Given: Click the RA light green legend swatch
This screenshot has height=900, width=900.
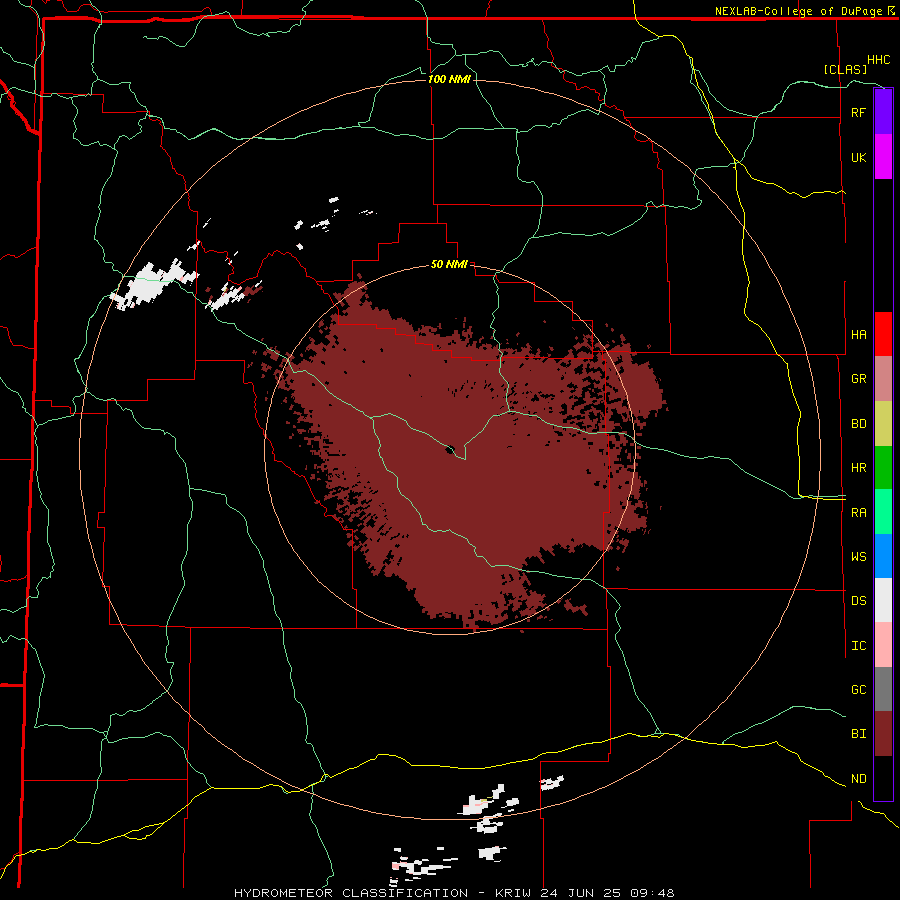Looking at the screenshot, I should [x=883, y=511].
